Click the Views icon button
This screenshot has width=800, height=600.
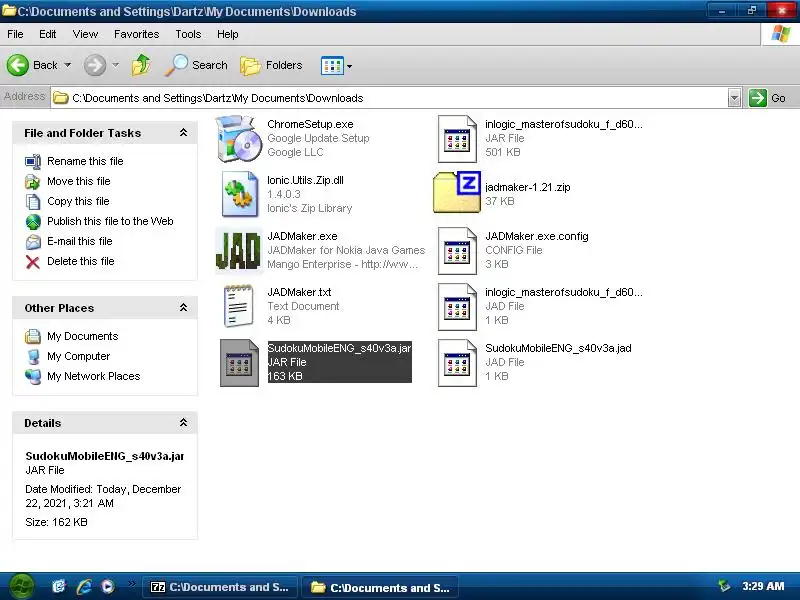[x=332, y=66]
